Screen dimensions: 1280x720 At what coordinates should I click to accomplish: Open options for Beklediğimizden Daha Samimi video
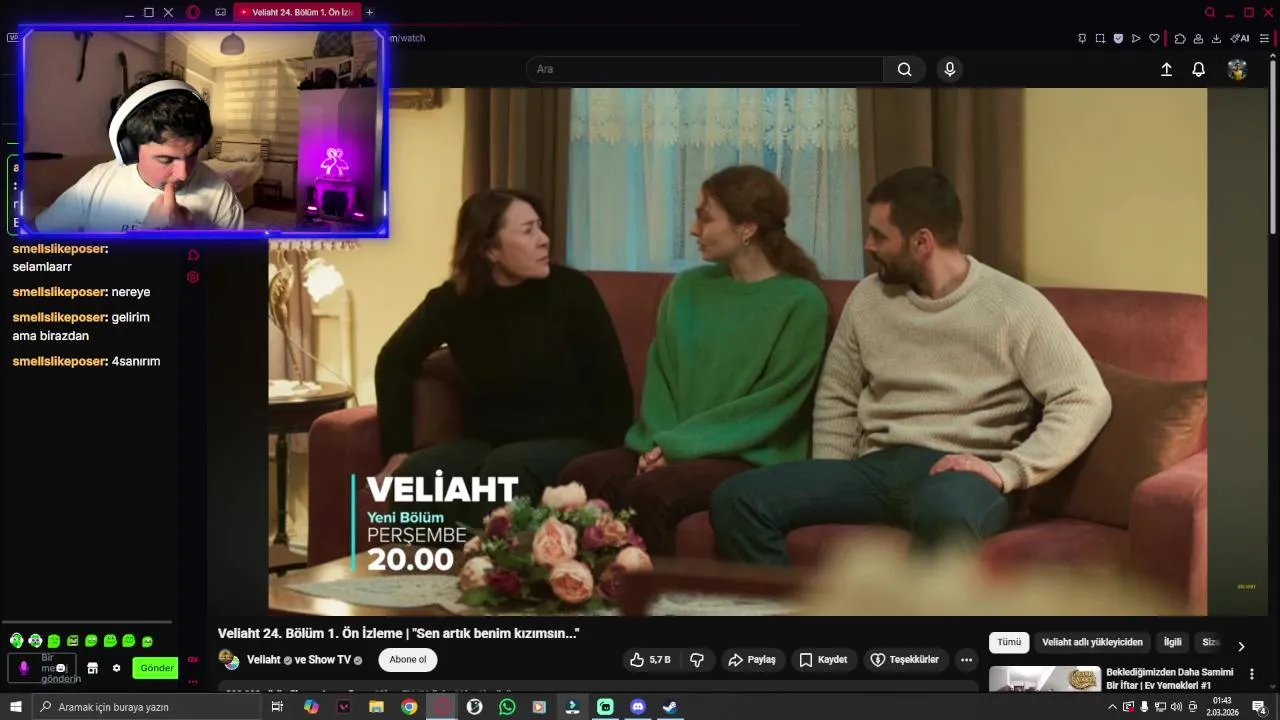pos(1251,675)
